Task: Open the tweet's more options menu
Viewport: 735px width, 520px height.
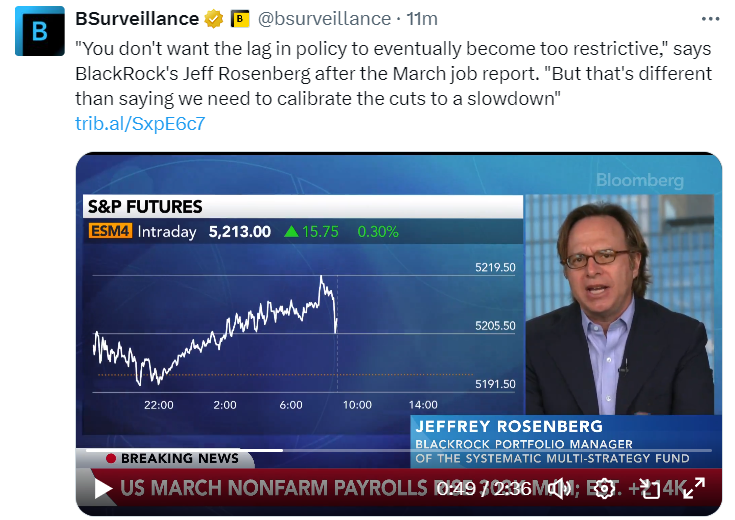Action: pyautogui.click(x=710, y=19)
